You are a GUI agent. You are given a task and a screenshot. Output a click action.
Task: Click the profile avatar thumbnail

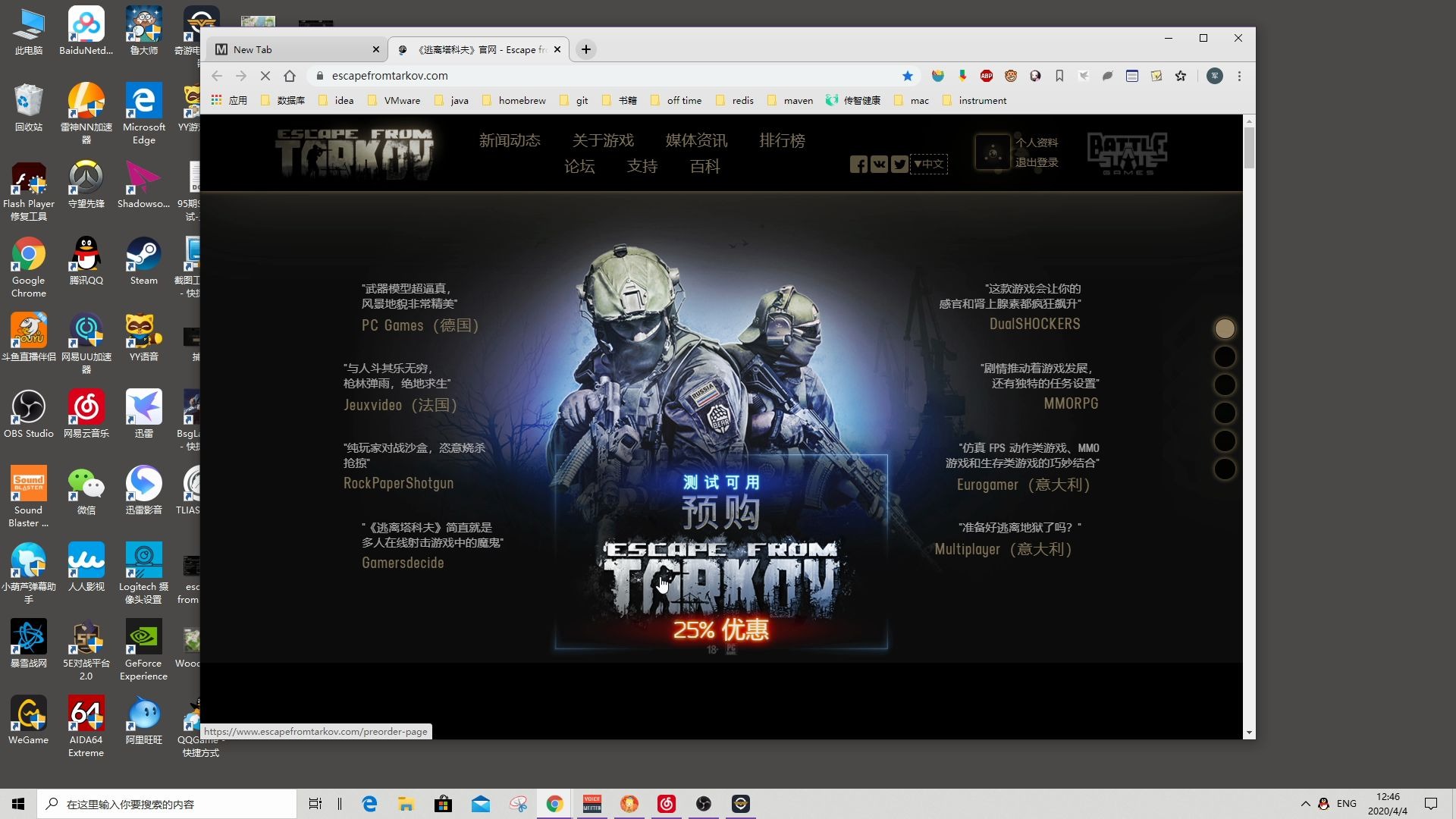tap(993, 152)
